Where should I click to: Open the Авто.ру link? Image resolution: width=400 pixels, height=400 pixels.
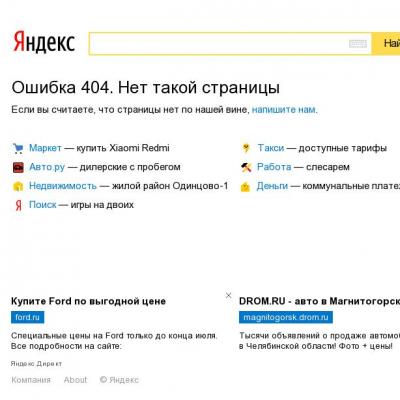point(47,167)
